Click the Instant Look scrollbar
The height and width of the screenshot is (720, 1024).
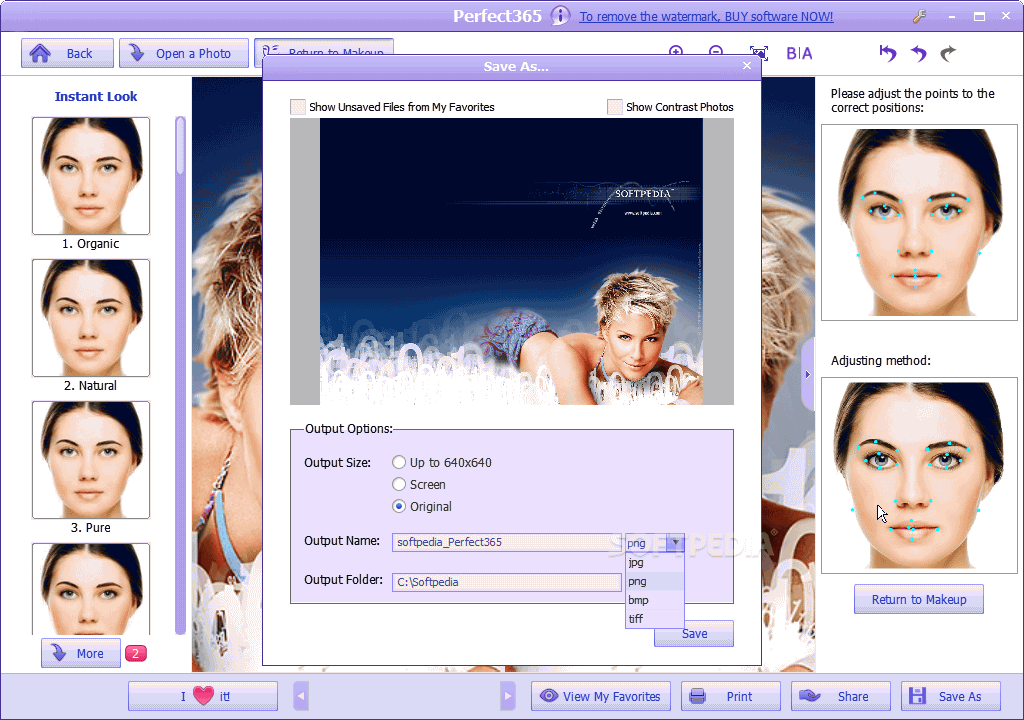[x=180, y=376]
